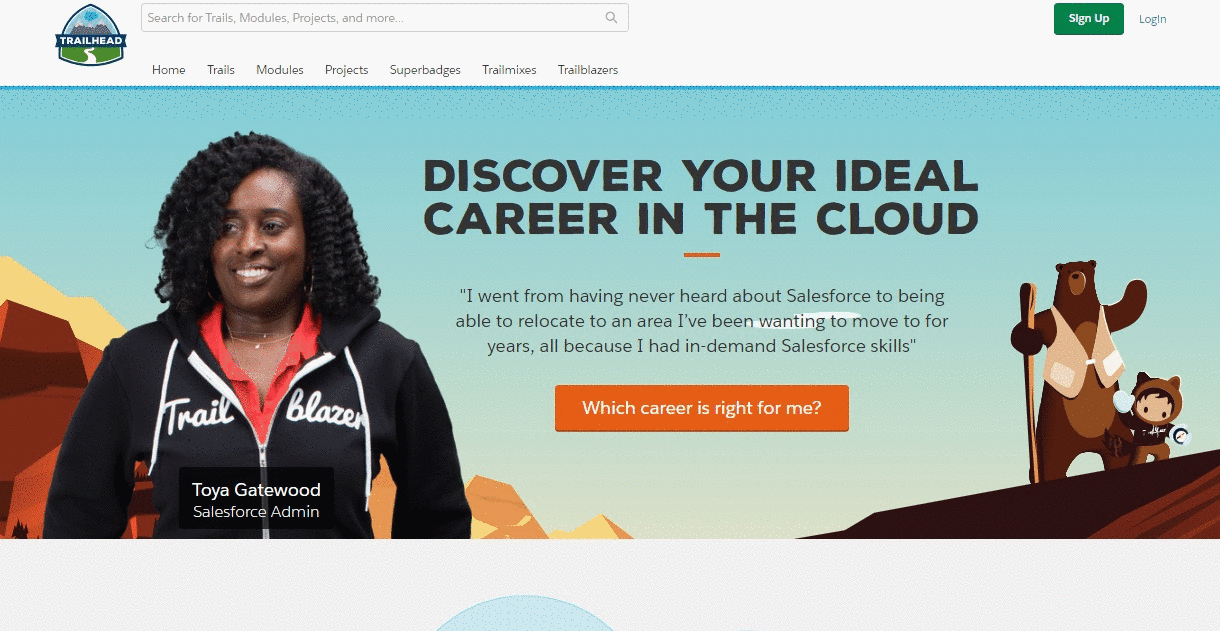Click Which career is right for me button

pos(702,408)
